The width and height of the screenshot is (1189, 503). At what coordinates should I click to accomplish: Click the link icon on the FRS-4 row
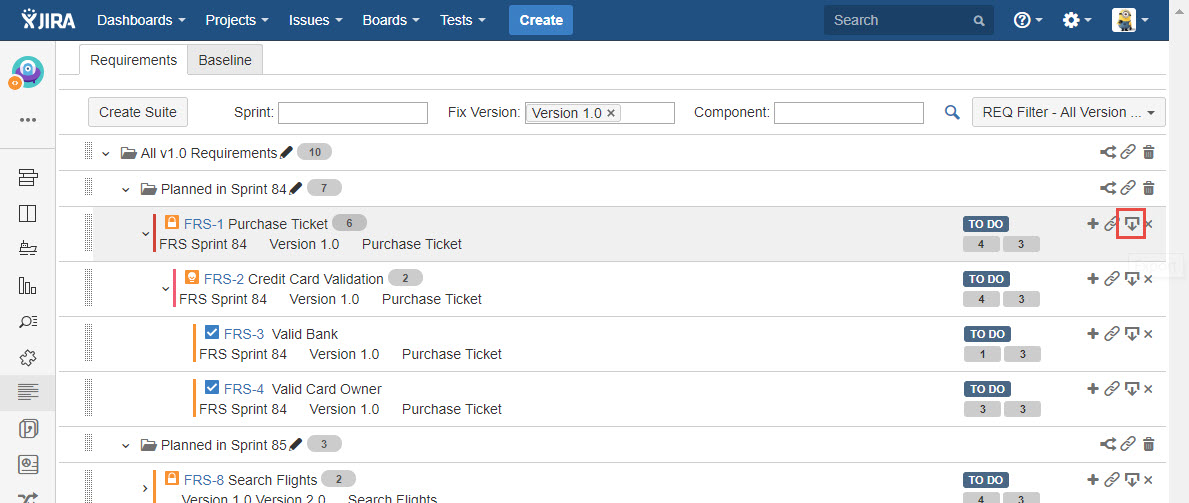[x=1112, y=389]
